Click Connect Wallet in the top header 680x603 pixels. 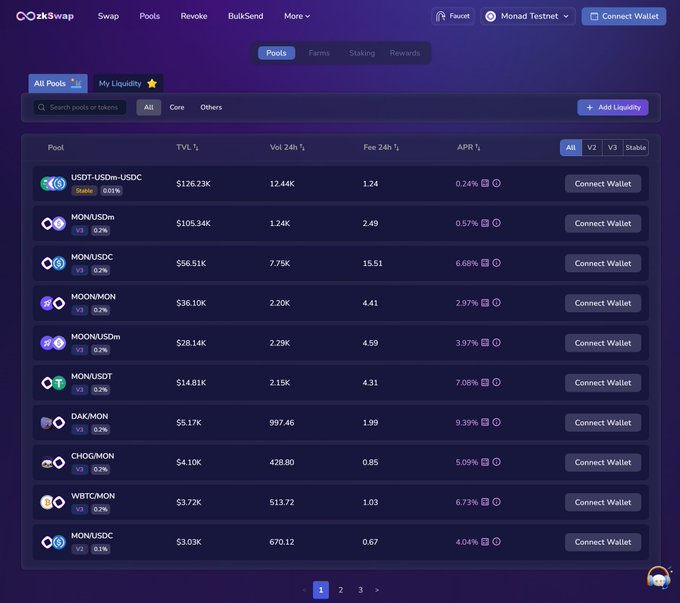[x=624, y=16]
